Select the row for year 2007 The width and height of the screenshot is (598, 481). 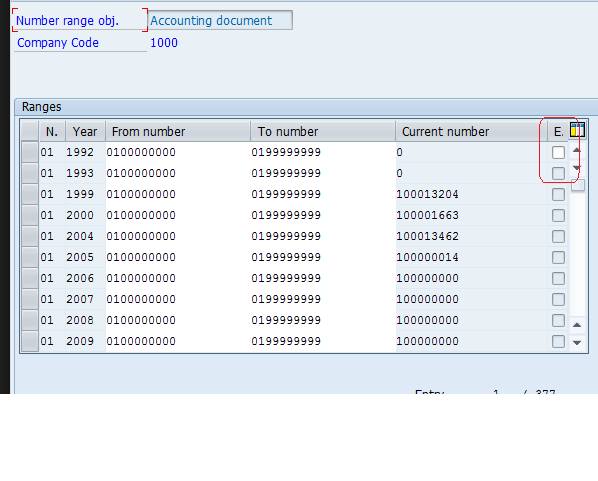(30, 299)
